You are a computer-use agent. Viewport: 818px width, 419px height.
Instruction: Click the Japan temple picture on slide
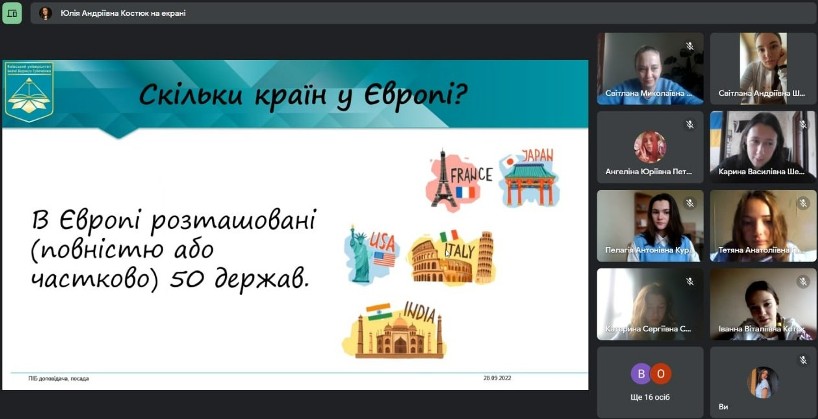pyautogui.click(x=529, y=177)
